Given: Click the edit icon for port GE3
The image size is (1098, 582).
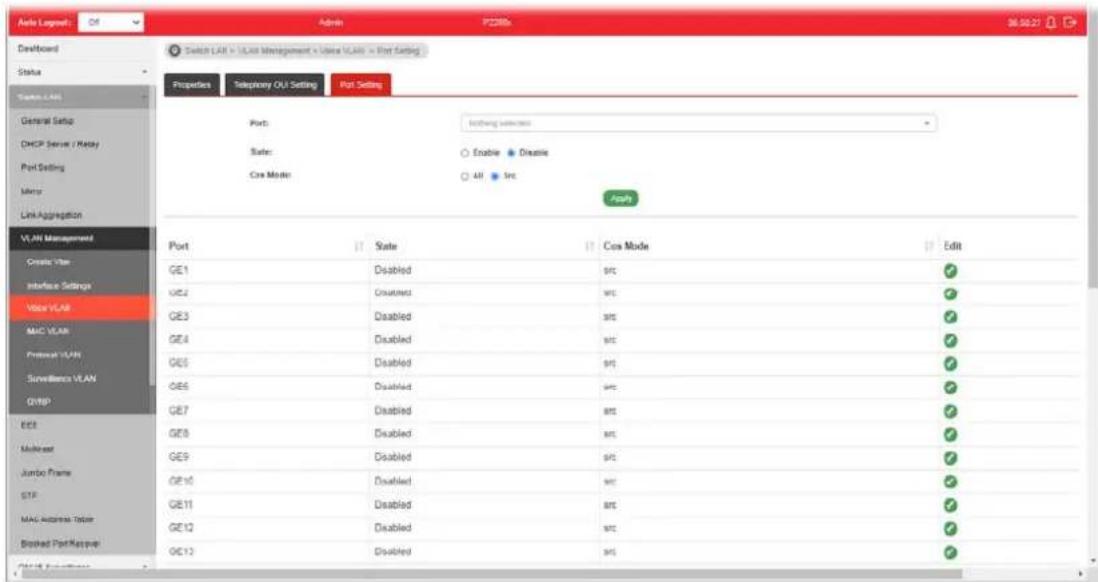Looking at the screenshot, I should [950, 317].
